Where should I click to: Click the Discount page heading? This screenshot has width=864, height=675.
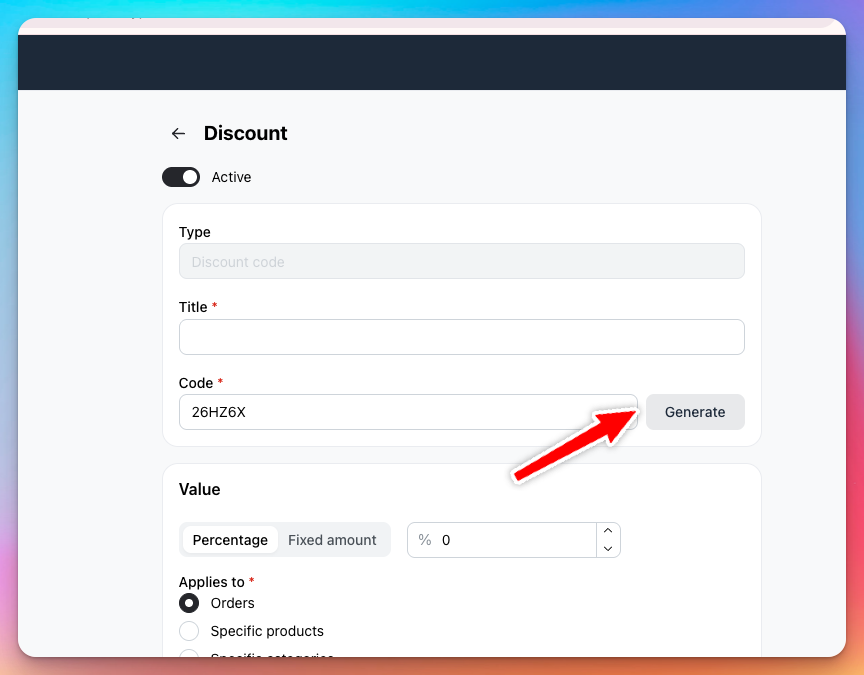pyautogui.click(x=245, y=134)
